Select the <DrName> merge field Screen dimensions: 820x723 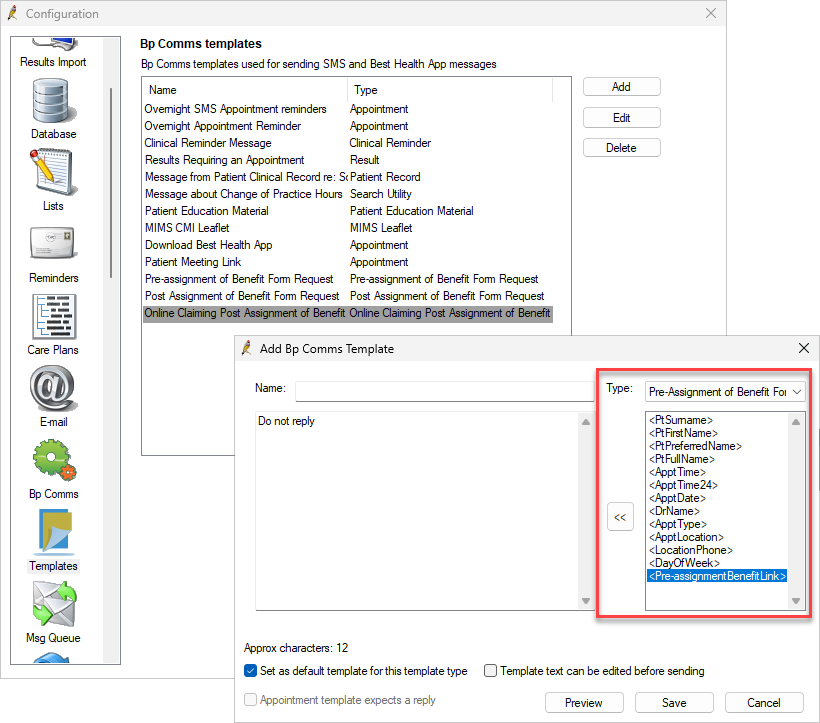pos(674,511)
